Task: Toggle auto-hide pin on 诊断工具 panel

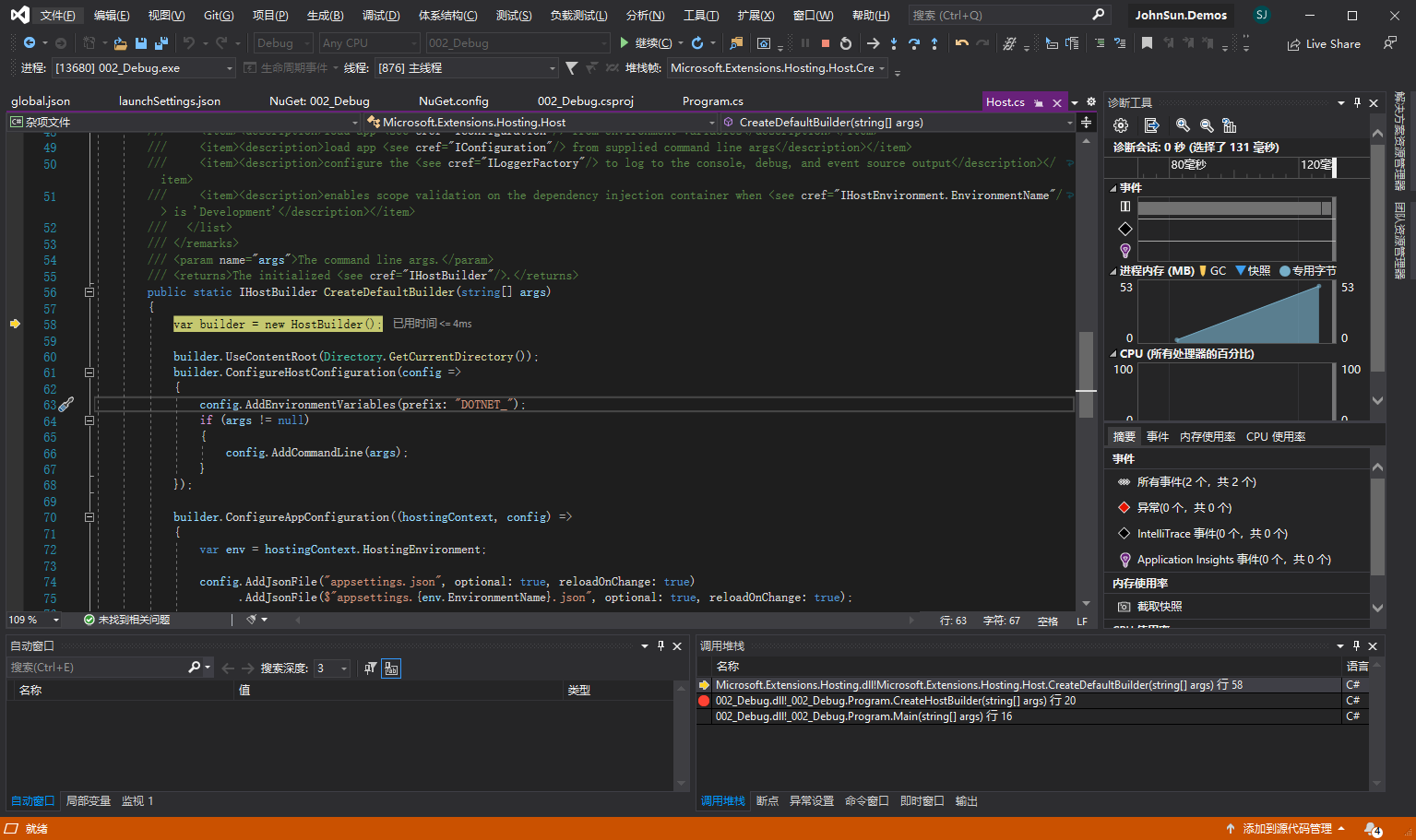Action: [1357, 102]
